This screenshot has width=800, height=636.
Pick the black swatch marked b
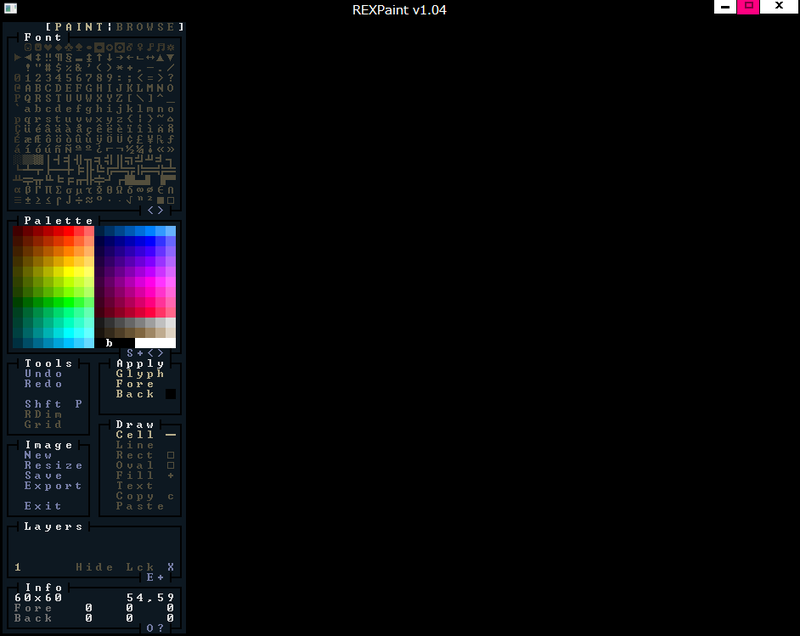[x=109, y=343]
